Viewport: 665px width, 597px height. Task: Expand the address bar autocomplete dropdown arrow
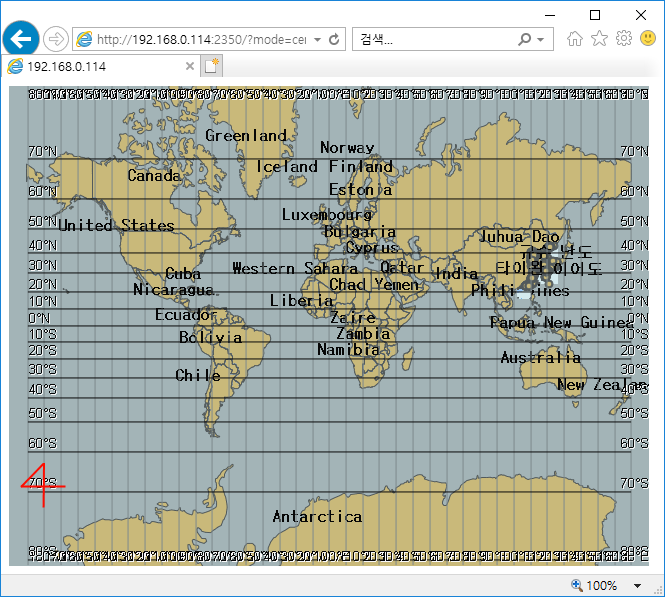317,40
